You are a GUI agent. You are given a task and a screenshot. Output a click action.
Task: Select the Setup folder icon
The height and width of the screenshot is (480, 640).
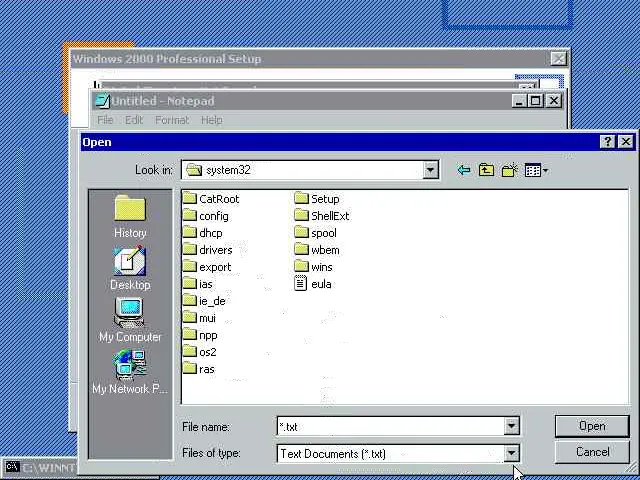[301, 199]
